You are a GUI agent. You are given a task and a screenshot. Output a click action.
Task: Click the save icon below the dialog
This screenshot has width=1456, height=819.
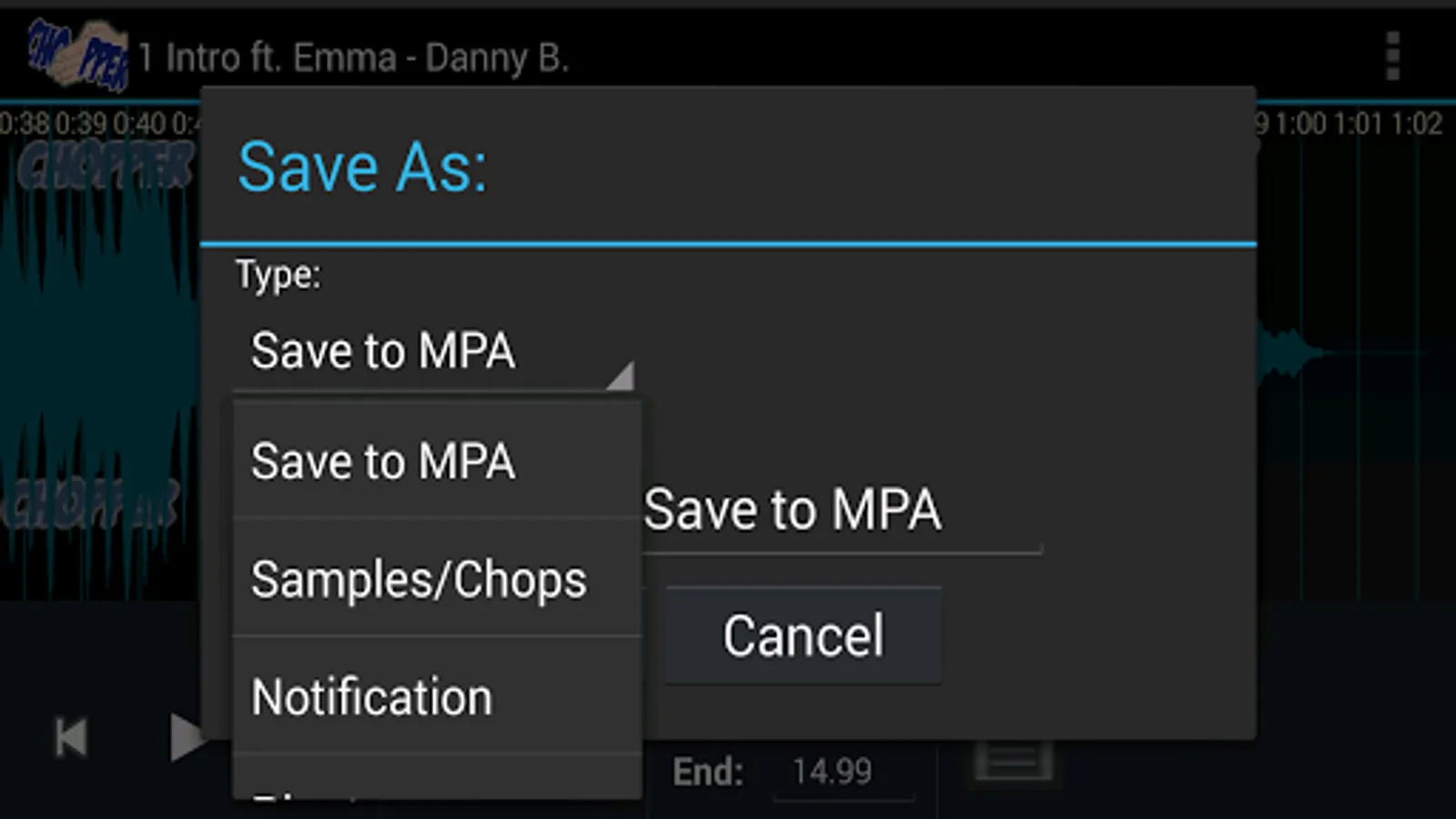point(1014,761)
